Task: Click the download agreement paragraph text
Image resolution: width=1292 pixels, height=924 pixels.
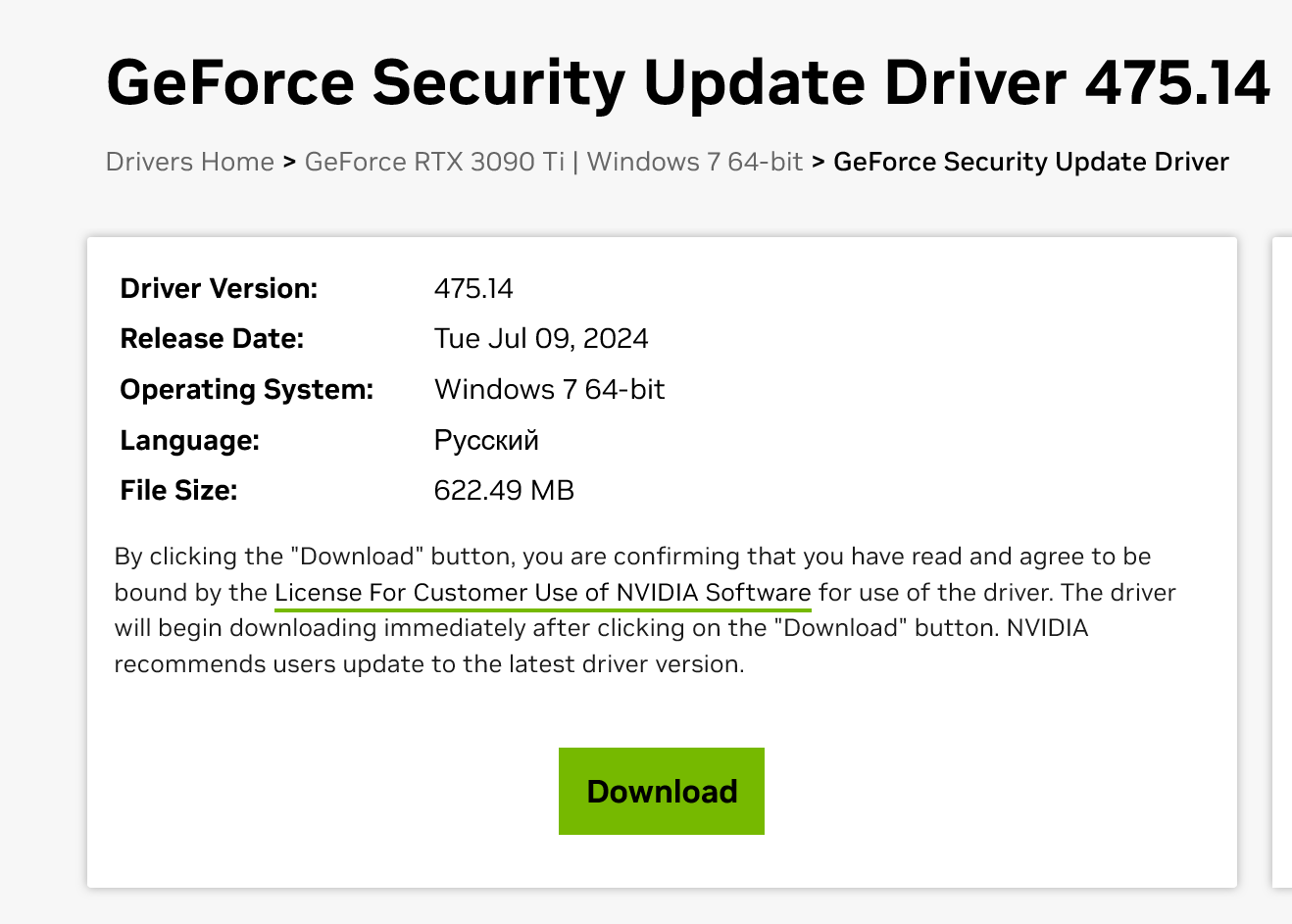Action: pyautogui.click(x=645, y=610)
